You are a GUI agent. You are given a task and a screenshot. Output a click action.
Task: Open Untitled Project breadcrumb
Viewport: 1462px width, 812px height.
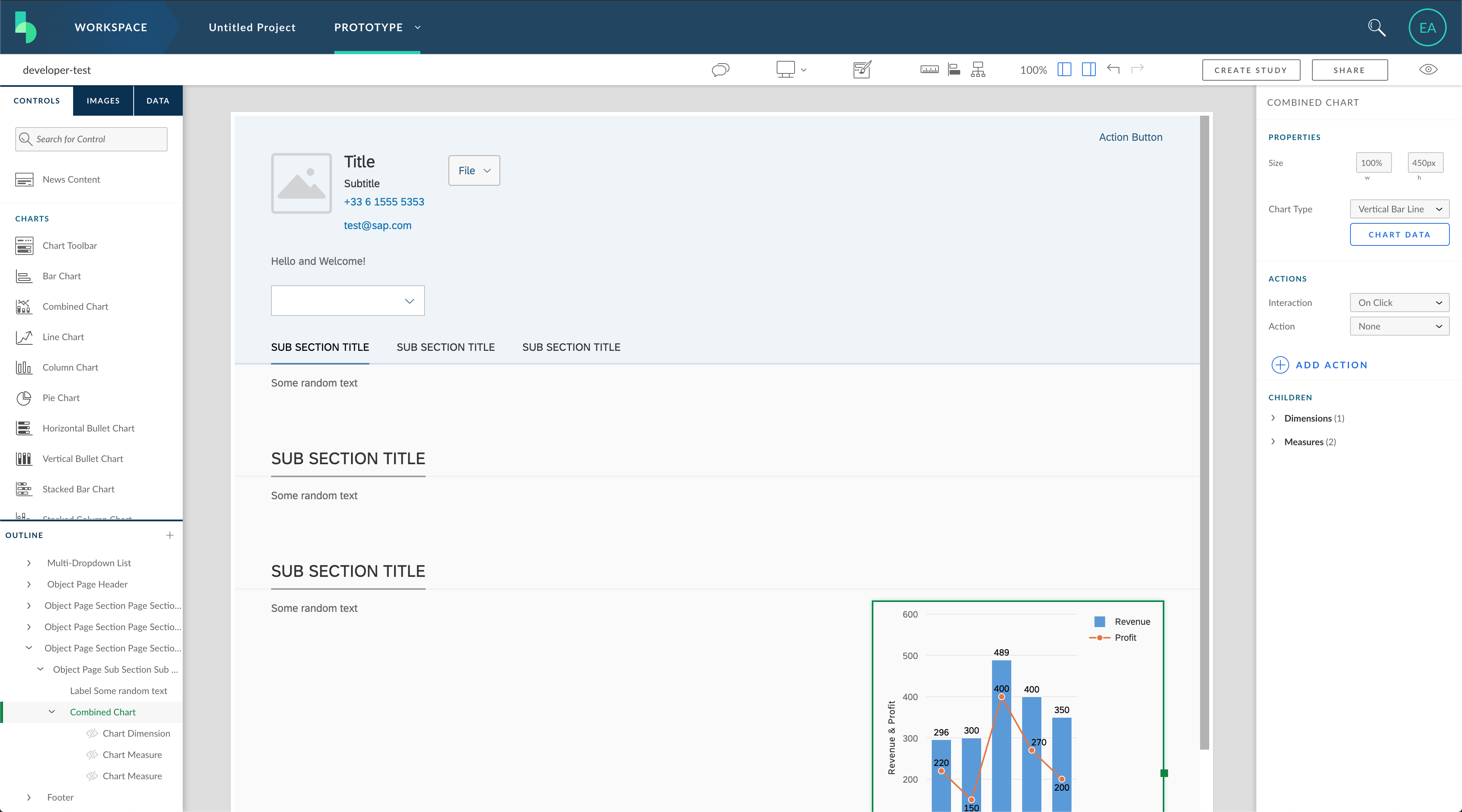pyautogui.click(x=252, y=27)
